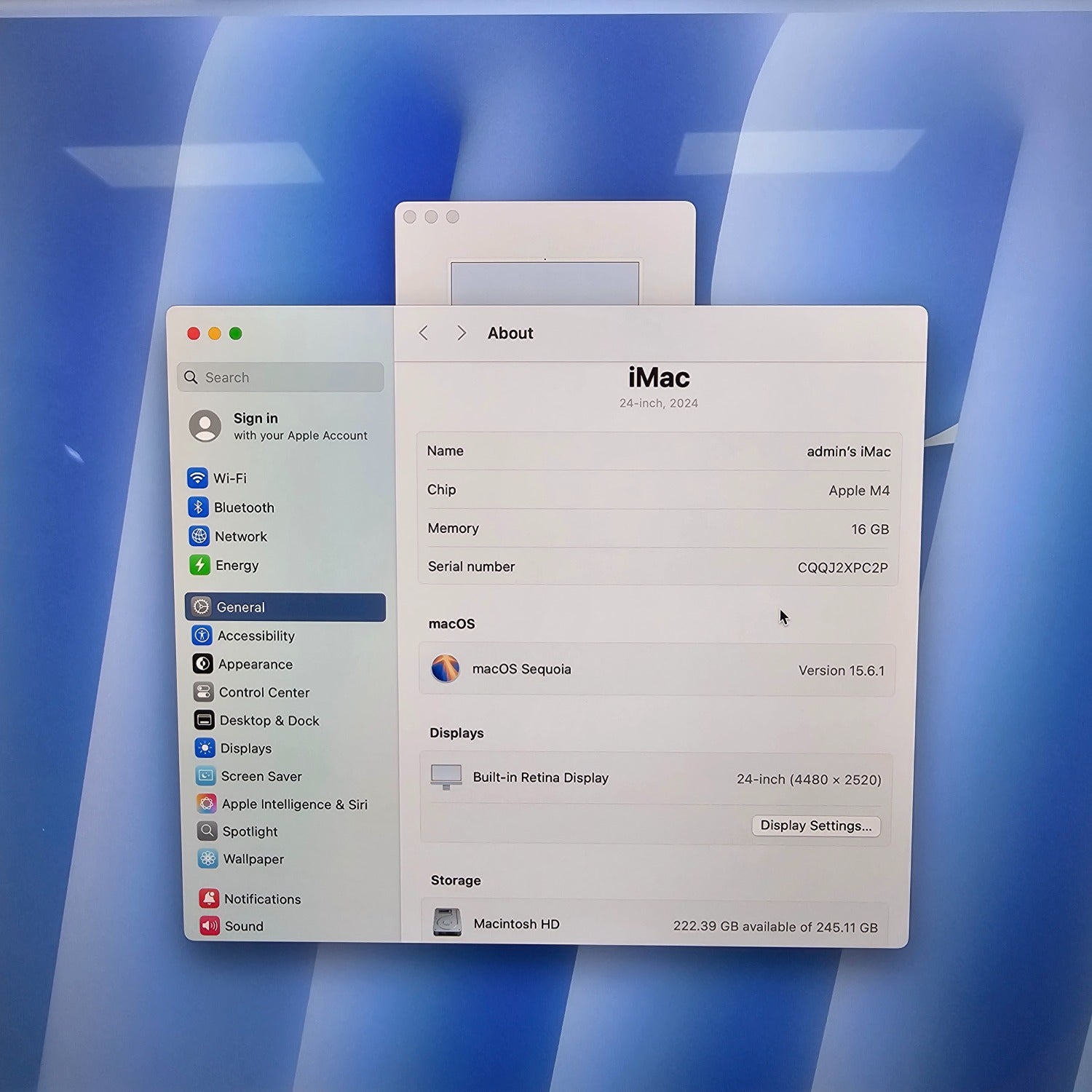Click the Built-in Retina Display monitor icon
The height and width of the screenshot is (1092, 1092).
(x=446, y=777)
